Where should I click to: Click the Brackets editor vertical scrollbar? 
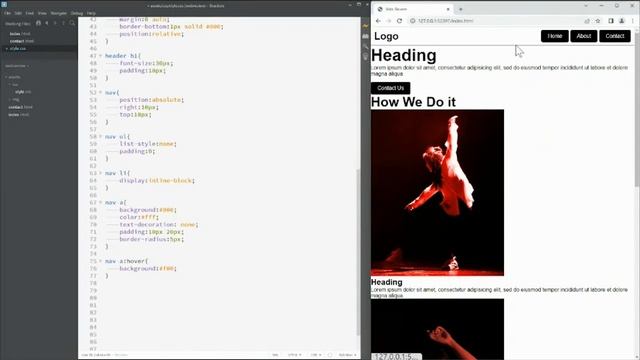click(358, 252)
